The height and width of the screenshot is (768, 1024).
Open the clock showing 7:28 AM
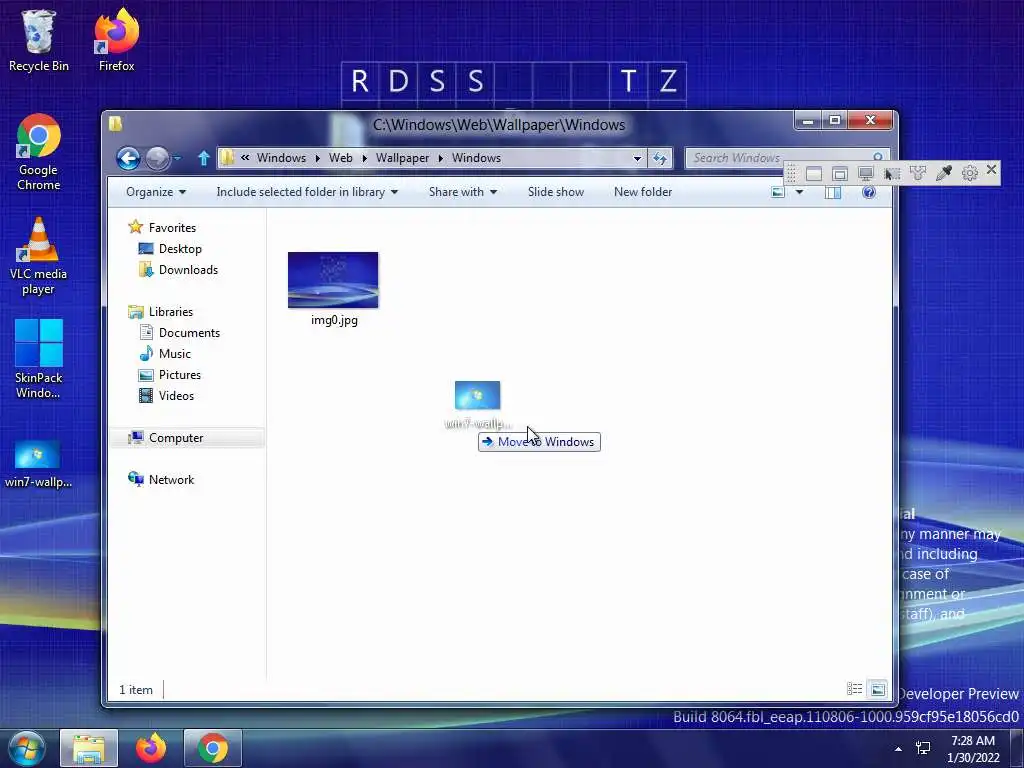click(x=973, y=749)
